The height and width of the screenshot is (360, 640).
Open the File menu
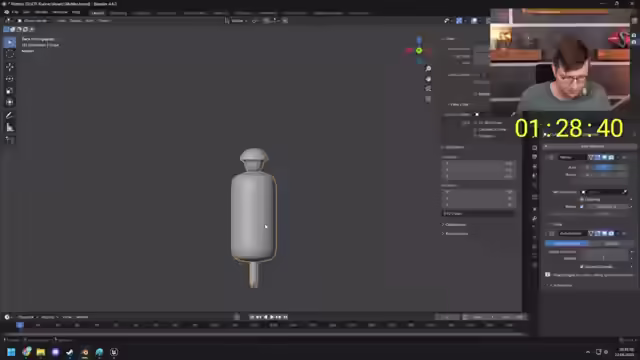pyautogui.click(x=15, y=12)
